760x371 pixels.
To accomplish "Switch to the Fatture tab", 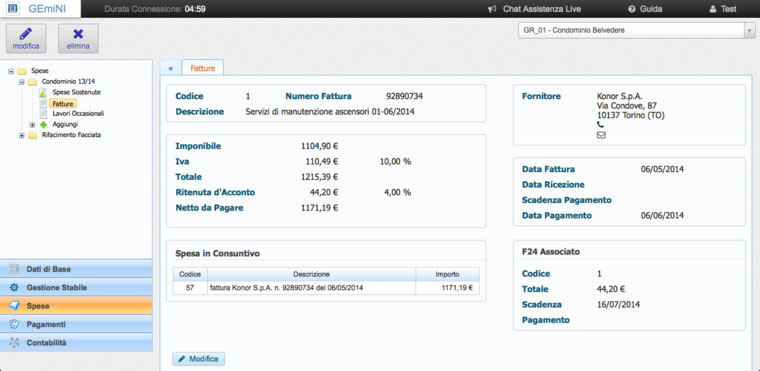I will coord(203,68).
